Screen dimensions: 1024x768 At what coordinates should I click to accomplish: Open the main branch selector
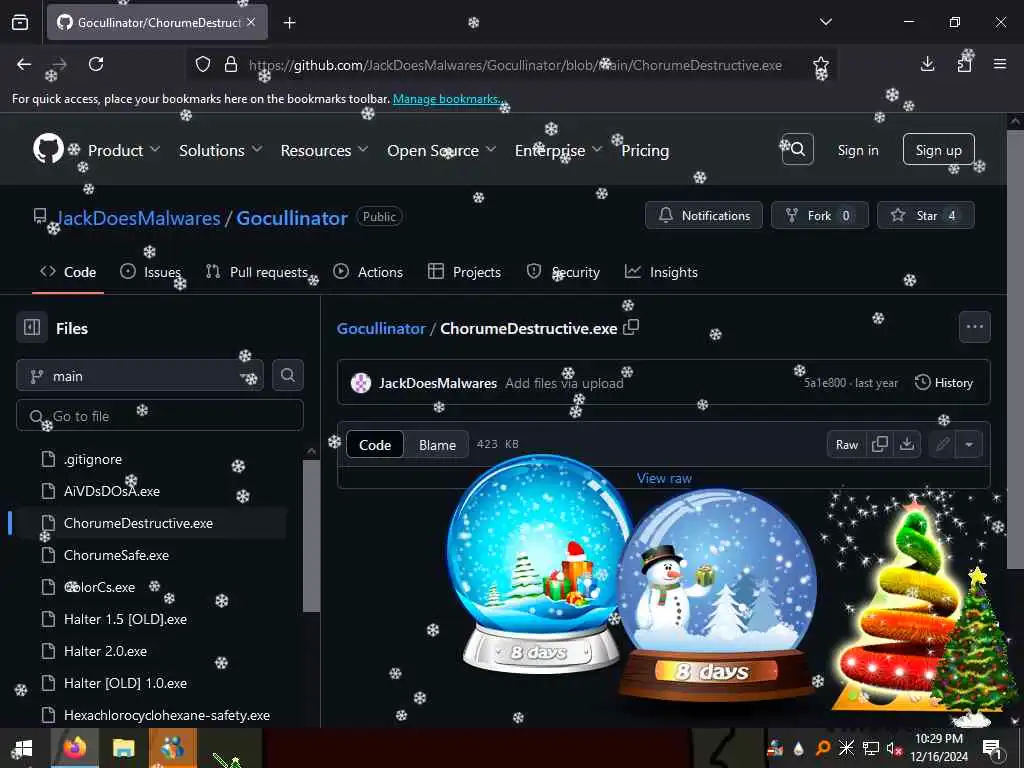tap(140, 376)
